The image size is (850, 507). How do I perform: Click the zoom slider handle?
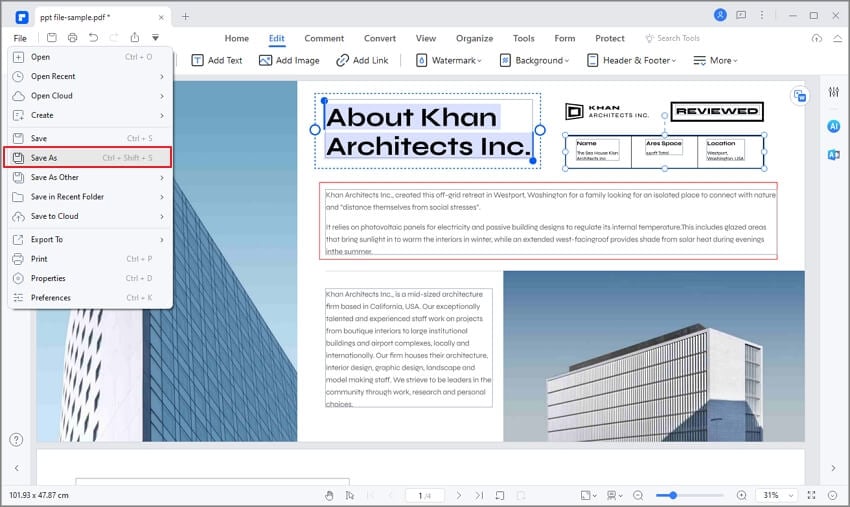click(673, 495)
